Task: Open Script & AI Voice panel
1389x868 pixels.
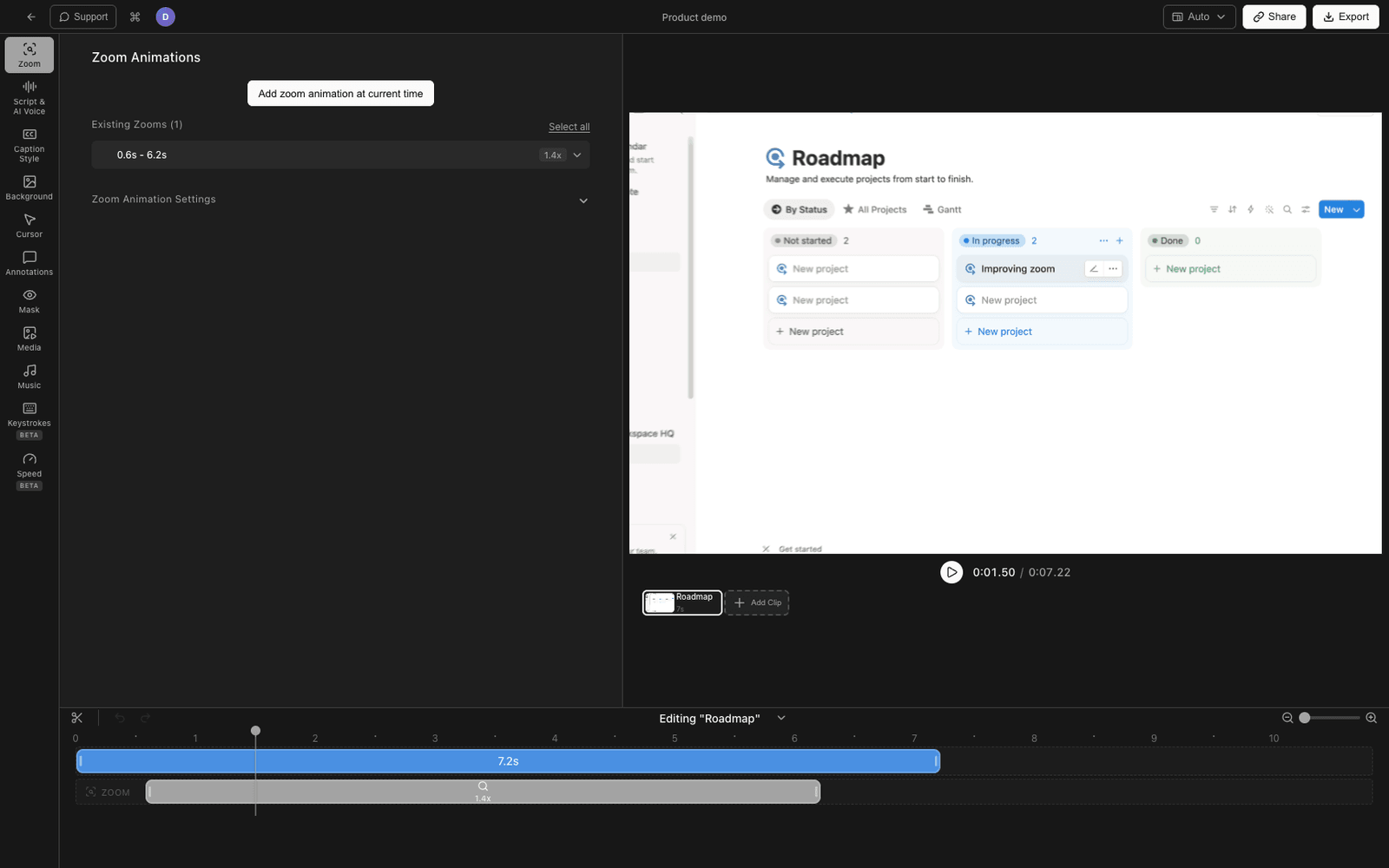Action: tap(30, 97)
